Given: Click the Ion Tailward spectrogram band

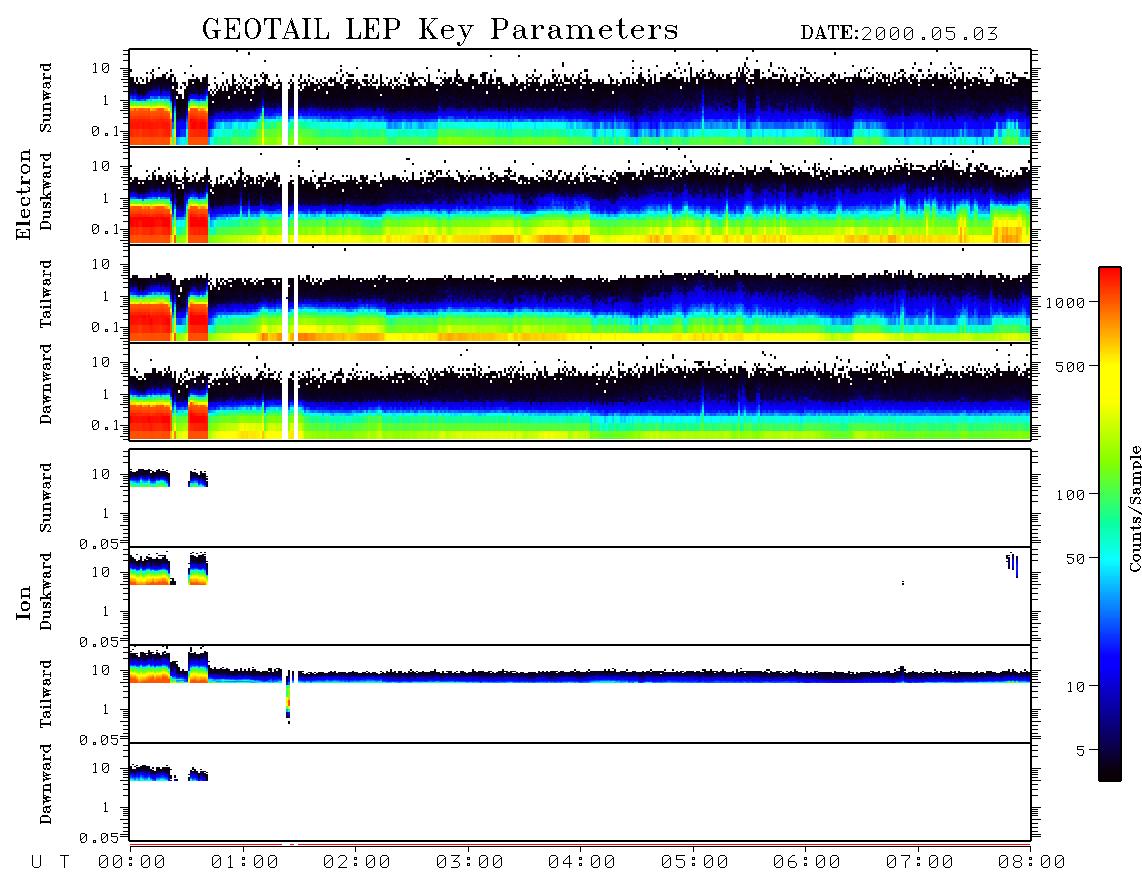Looking at the screenshot, I should (x=580, y=676).
